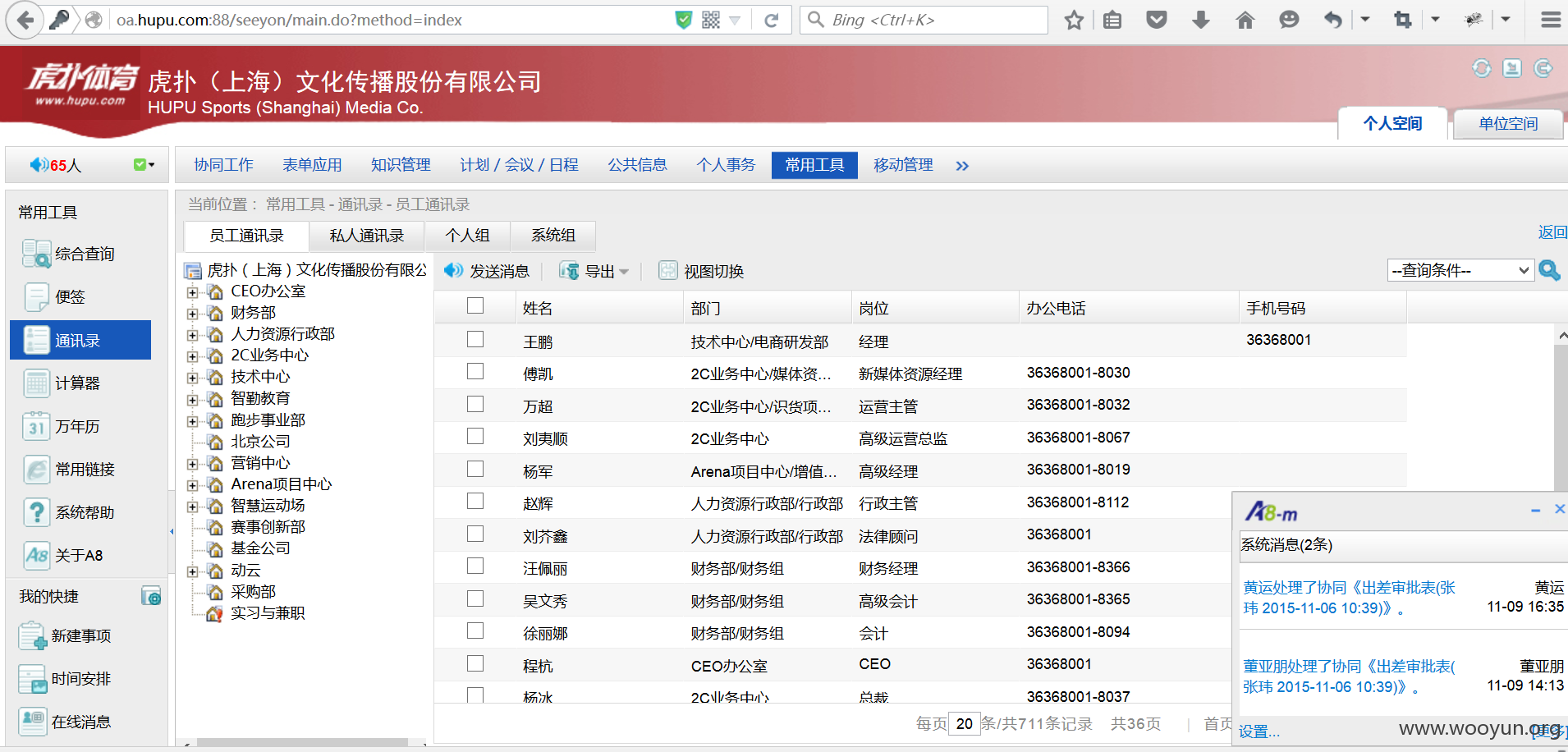Open 综合查询 sidebar icon
1568x752 pixels.
pos(36,254)
